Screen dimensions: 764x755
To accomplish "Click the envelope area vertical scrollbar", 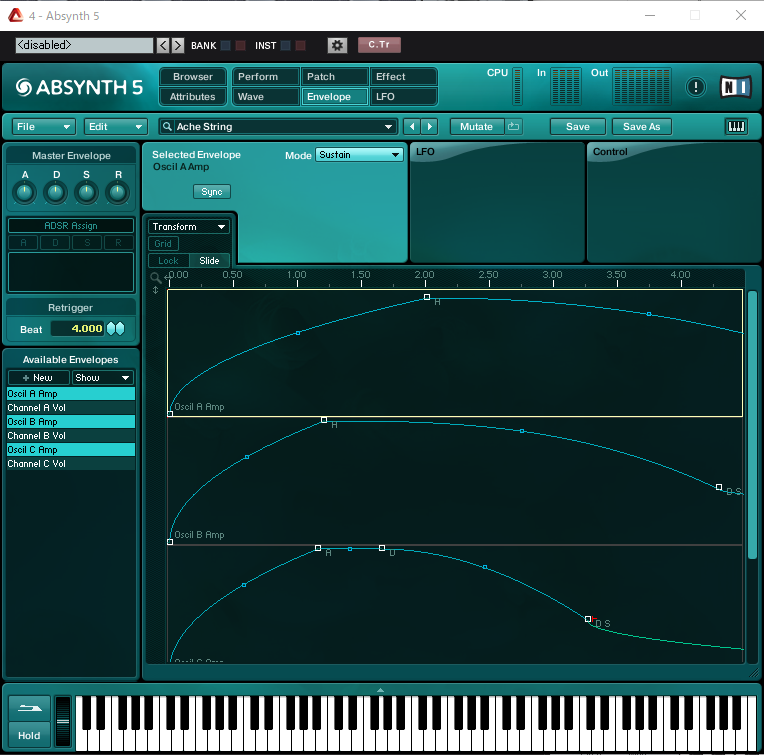I will pos(752,424).
